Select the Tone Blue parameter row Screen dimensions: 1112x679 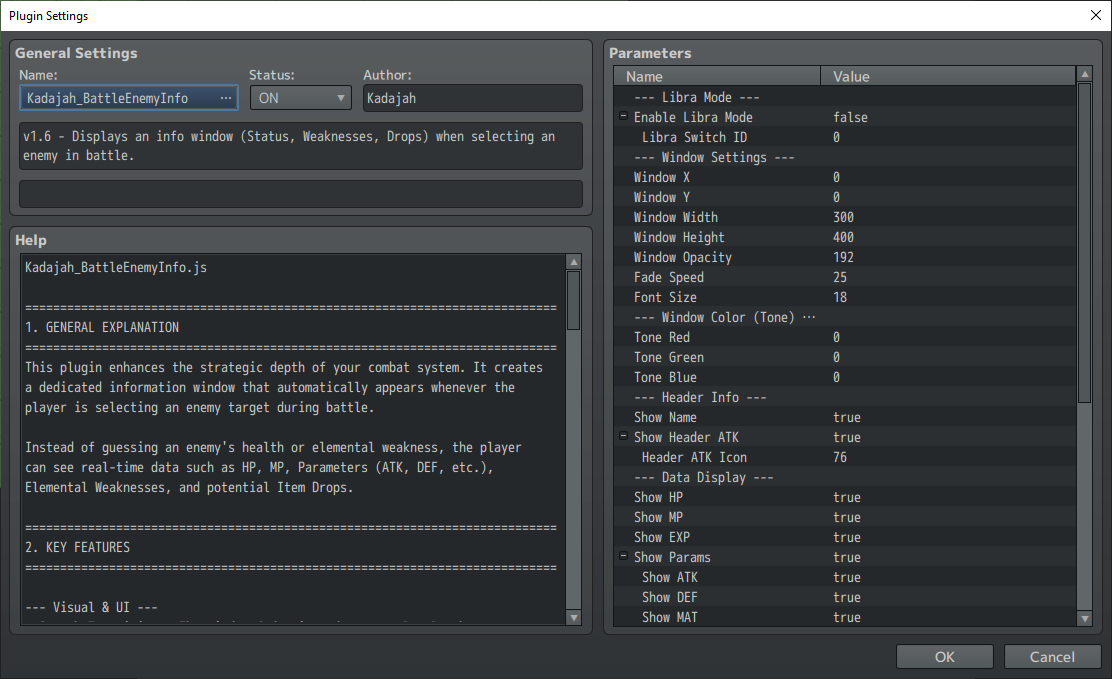point(845,377)
